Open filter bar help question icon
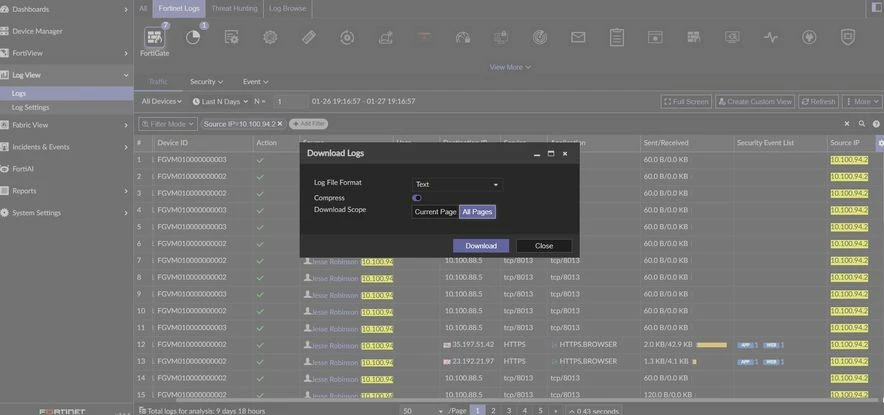The width and height of the screenshot is (884, 415). click(x=876, y=123)
